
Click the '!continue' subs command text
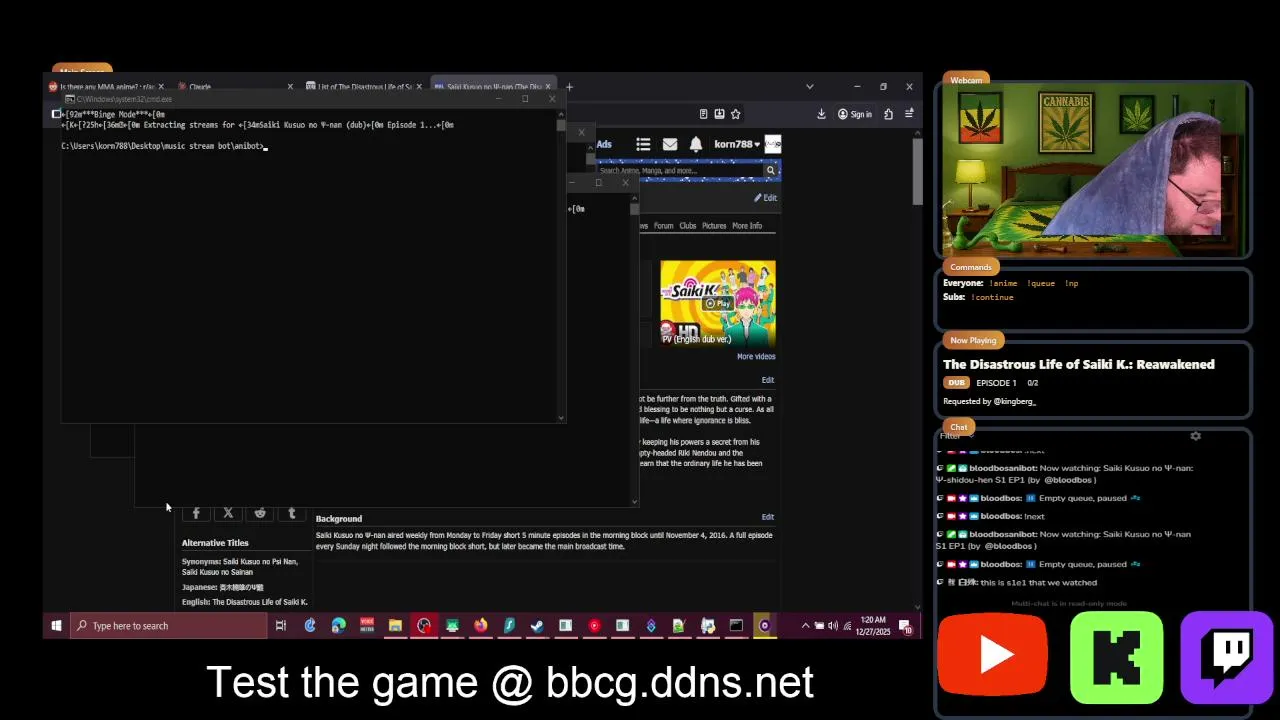point(992,297)
